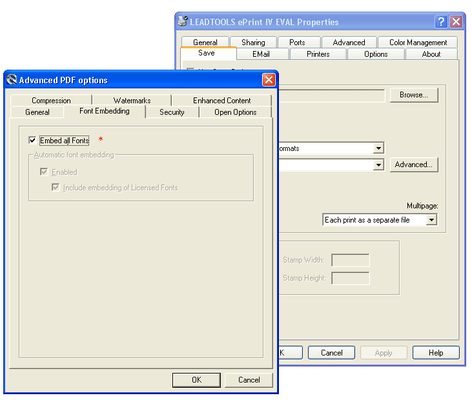Viewport: 472px width, 400px height.
Task: Click OK in Advanced PDF options dialog
Action: click(x=196, y=380)
